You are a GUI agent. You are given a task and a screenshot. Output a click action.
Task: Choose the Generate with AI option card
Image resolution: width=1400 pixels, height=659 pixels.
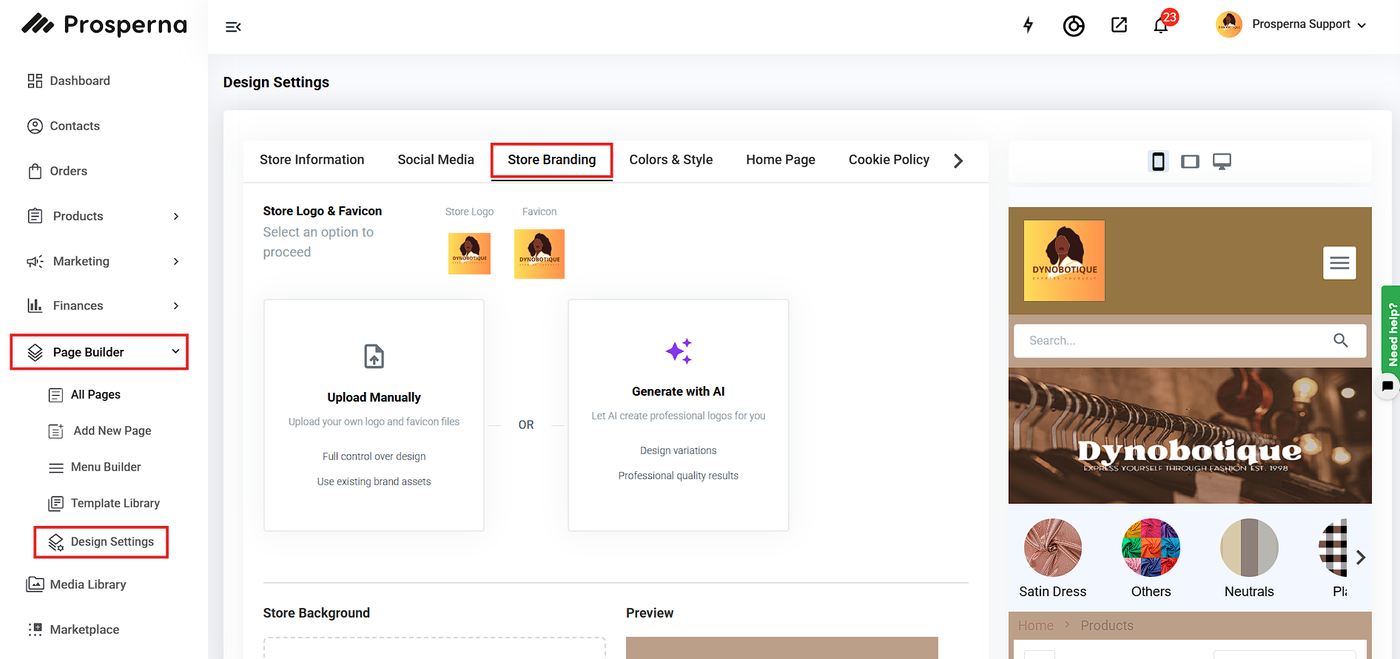pyautogui.click(x=678, y=414)
